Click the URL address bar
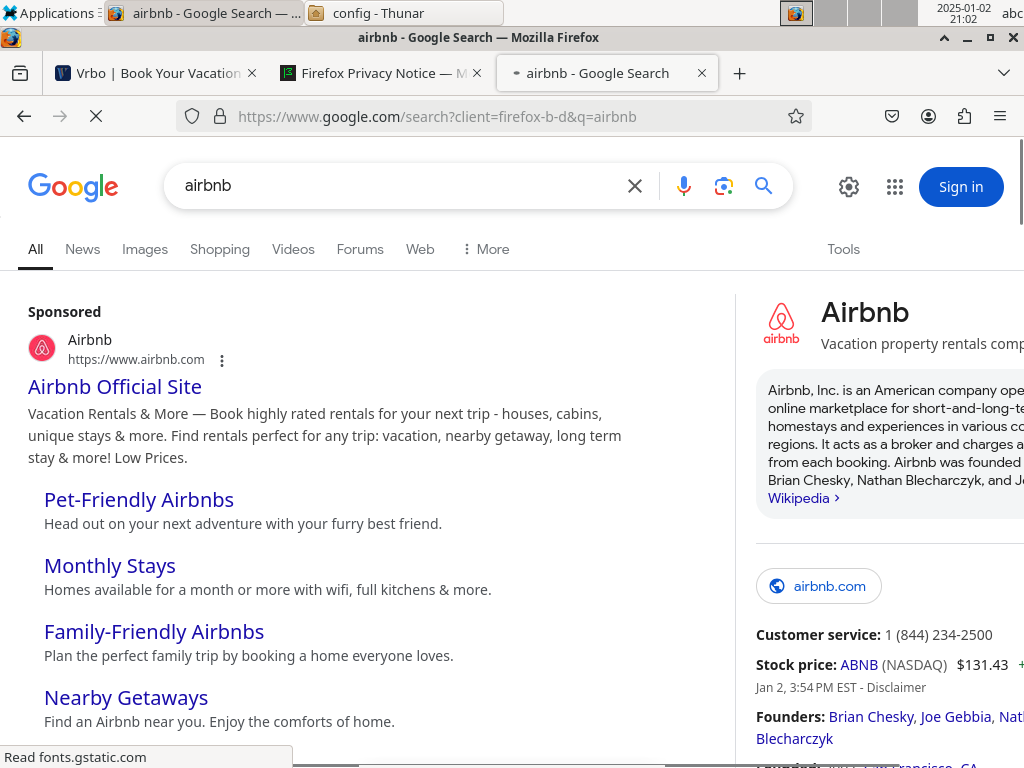Image resolution: width=1024 pixels, height=768 pixels. (493, 116)
